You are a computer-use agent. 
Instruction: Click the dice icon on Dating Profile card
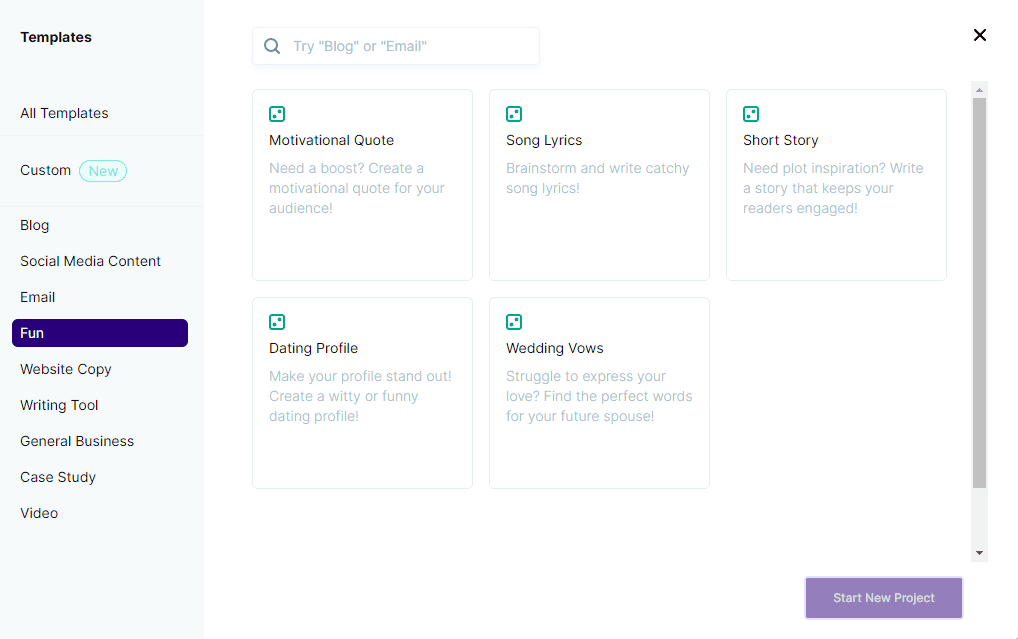click(x=277, y=322)
